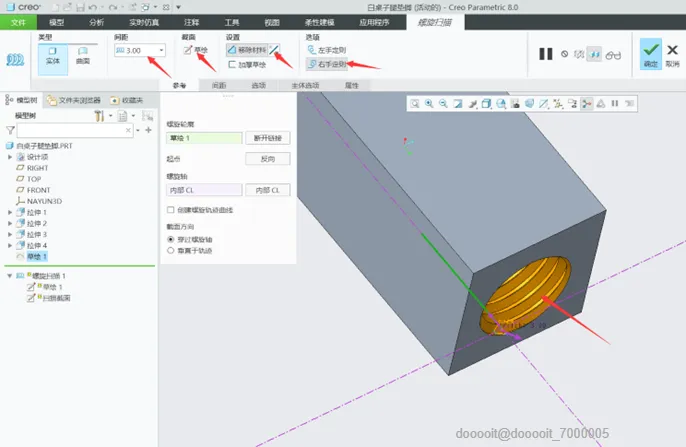Expand the 拉伸 1 feature node
The image size is (686, 447).
(x=10, y=212)
